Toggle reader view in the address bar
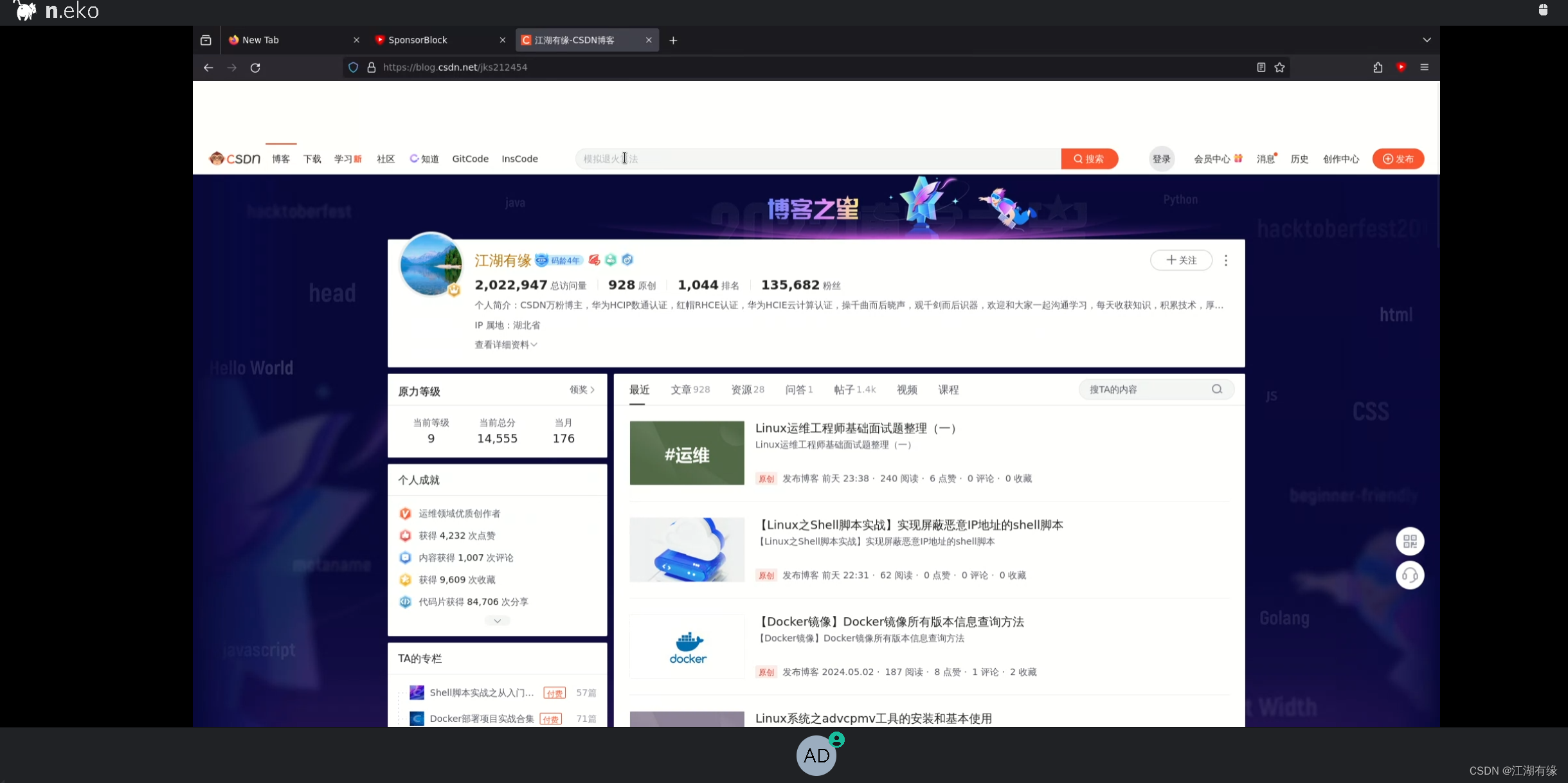Screen dimensions: 1568x783 (x=1260, y=67)
